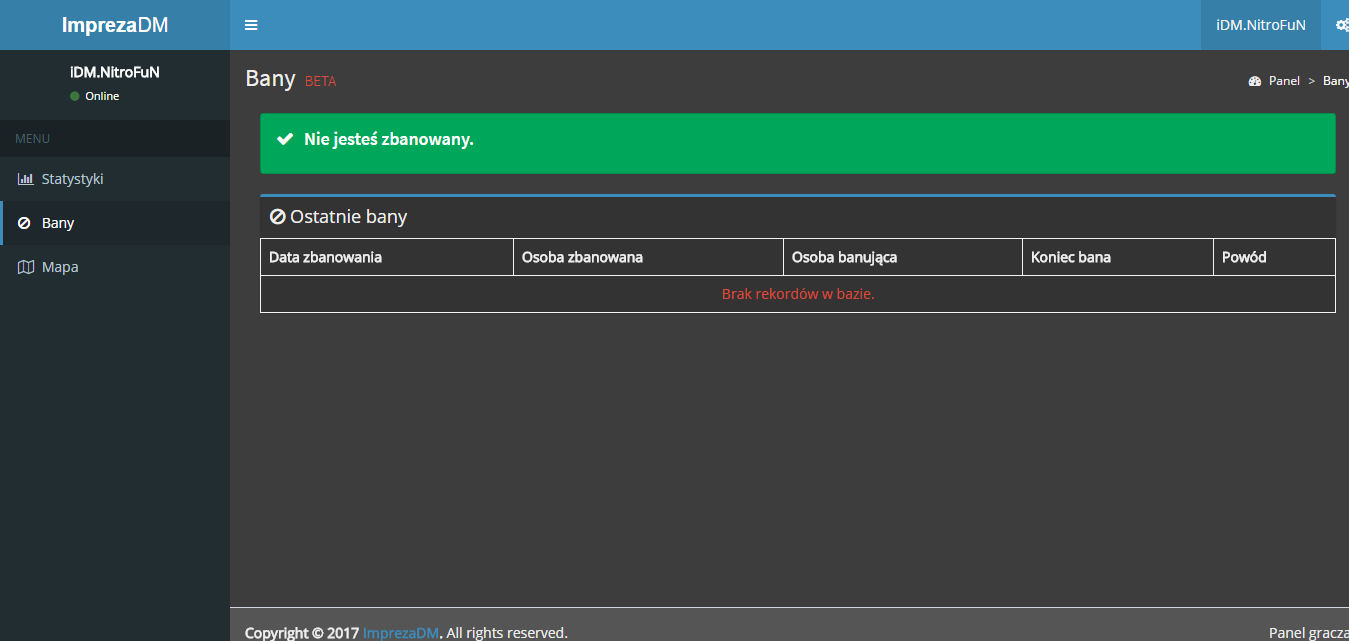This screenshot has height=641, width=1349.
Task: Open the iDM.NitroFuN user menu in top bar
Action: tap(1260, 25)
